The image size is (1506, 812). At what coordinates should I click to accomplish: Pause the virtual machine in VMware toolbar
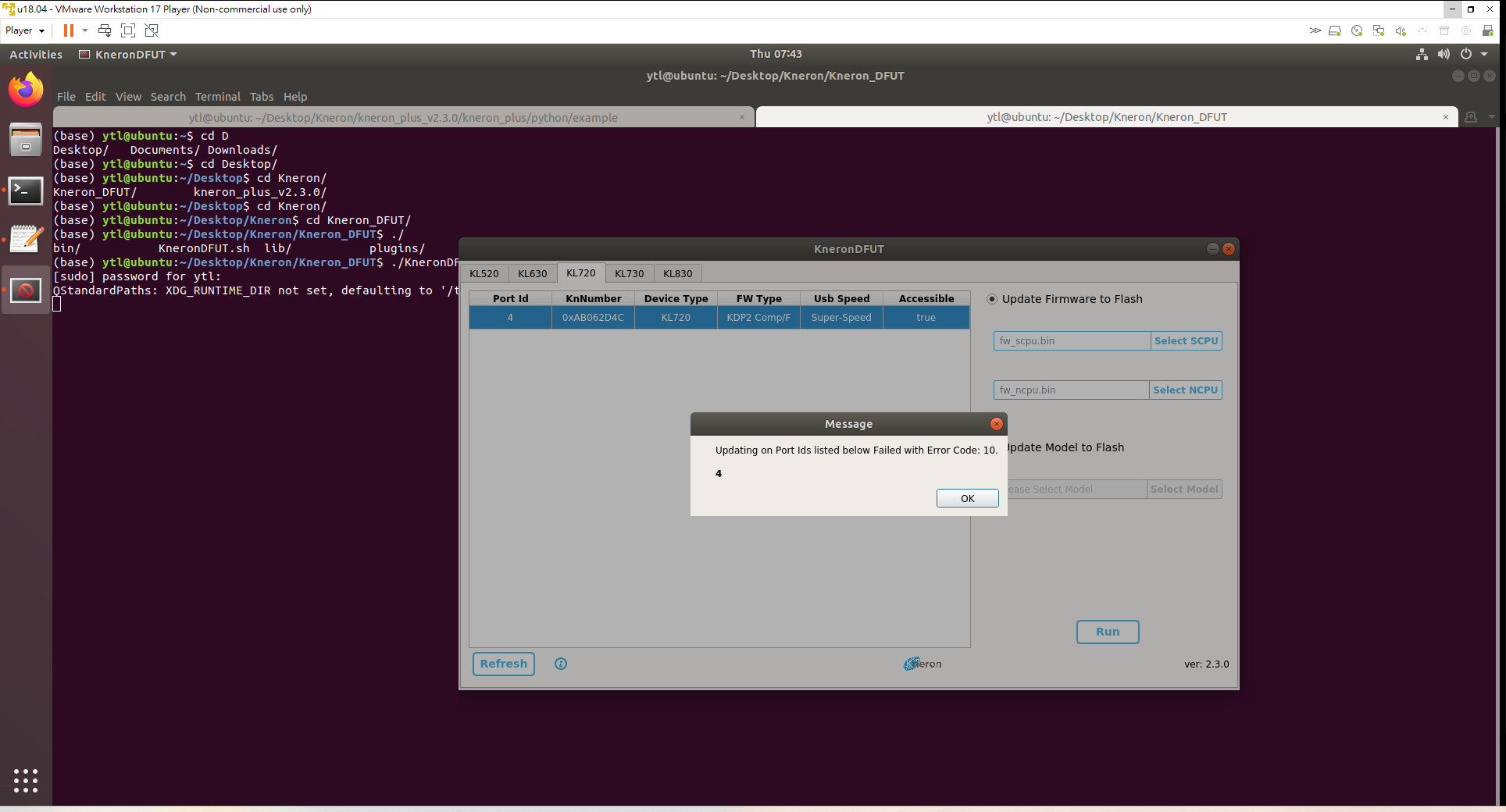(69, 30)
